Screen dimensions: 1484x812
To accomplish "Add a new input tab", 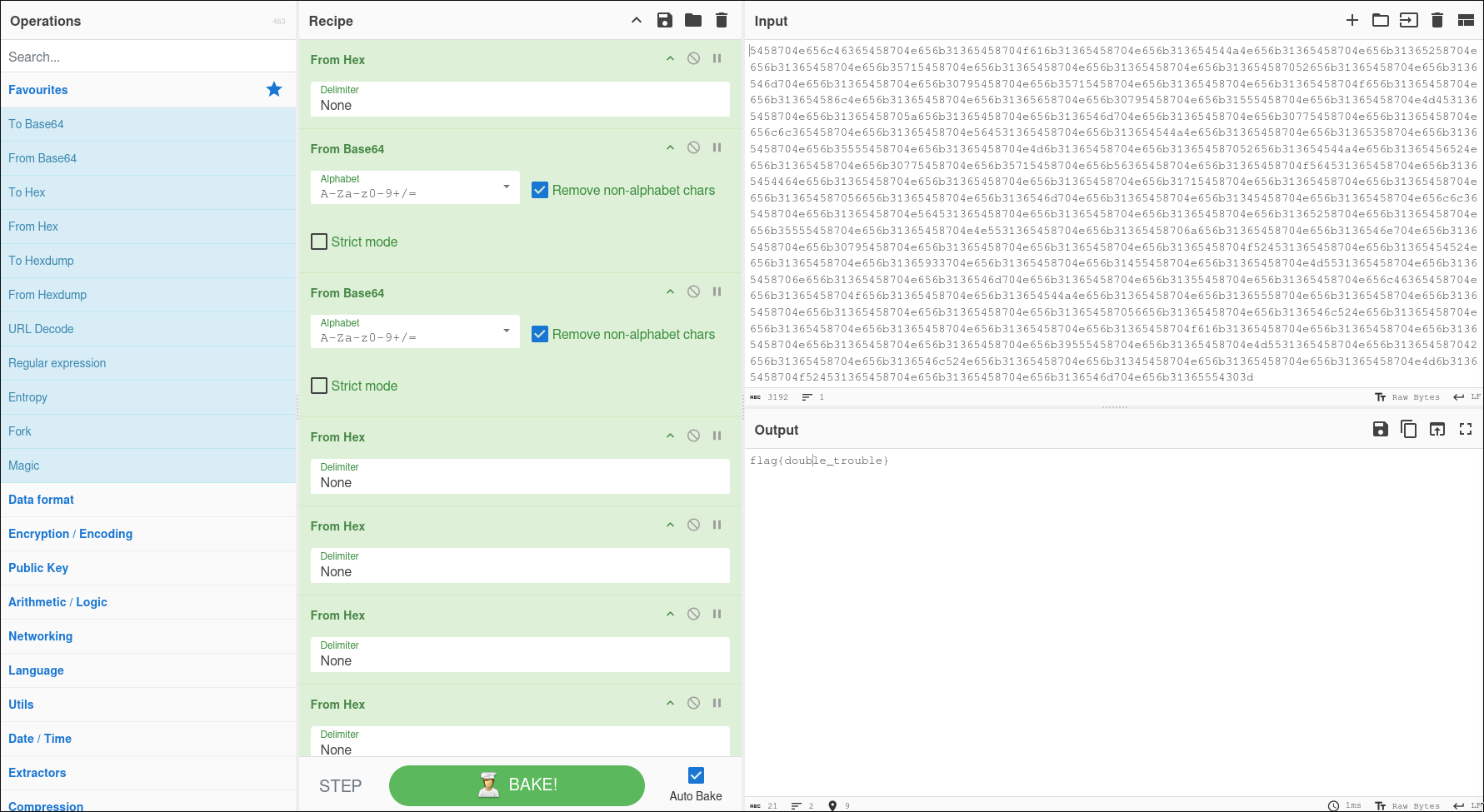I will point(1352,21).
